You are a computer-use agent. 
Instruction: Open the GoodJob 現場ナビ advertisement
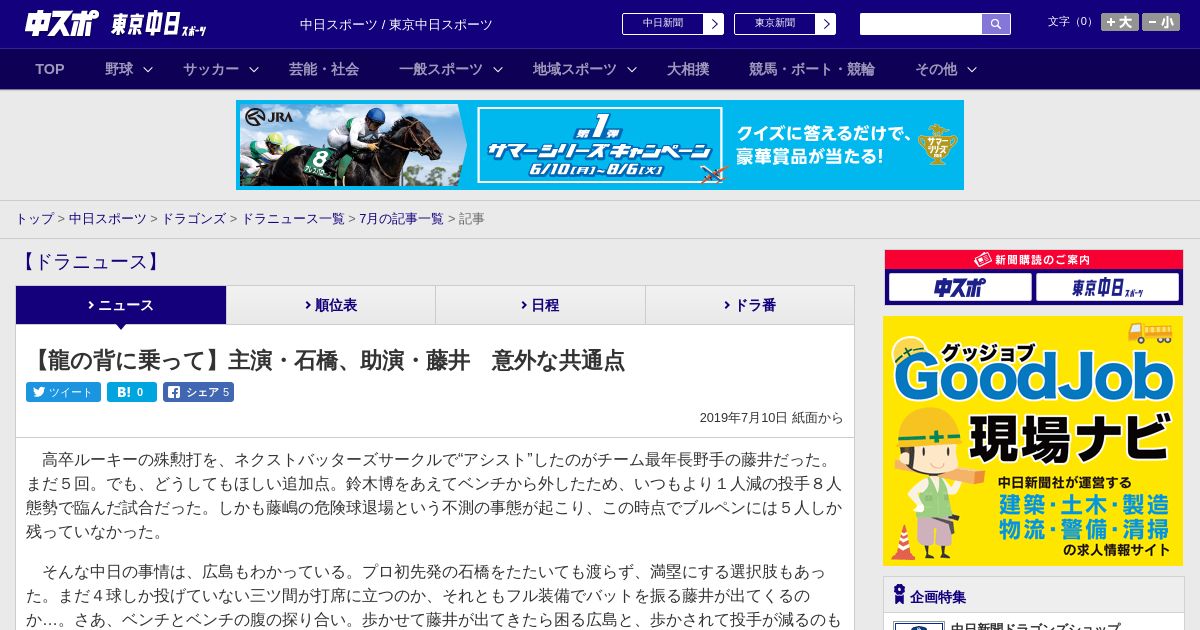click(1033, 441)
